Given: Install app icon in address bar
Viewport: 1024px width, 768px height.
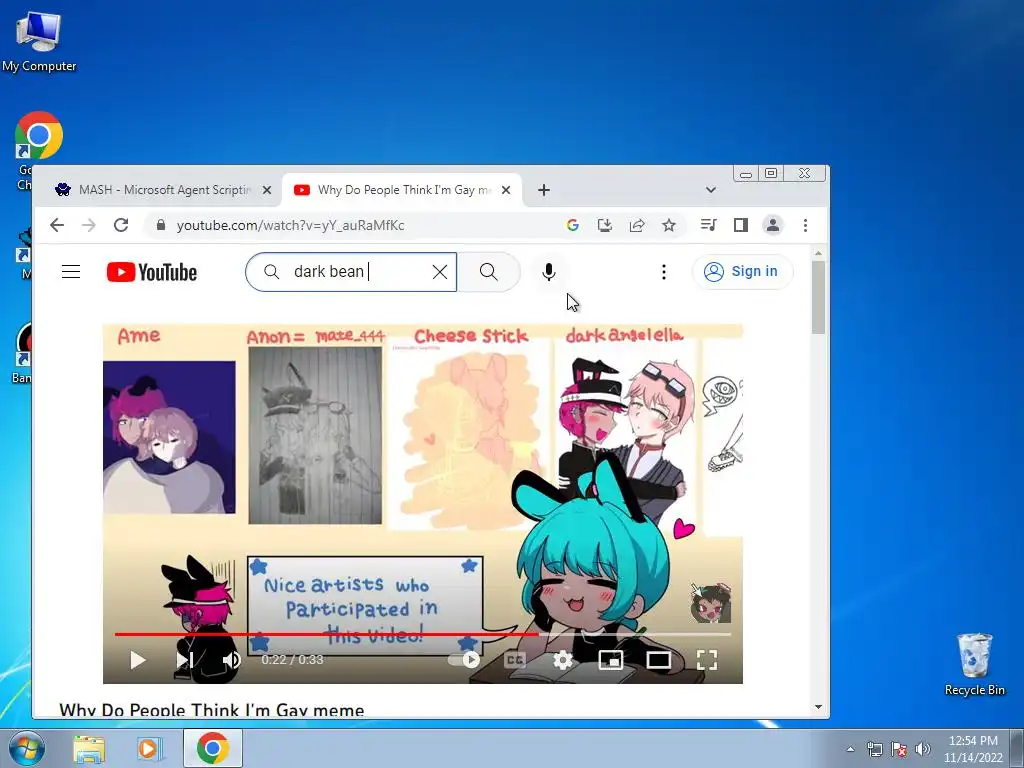Looking at the screenshot, I should click(x=605, y=225).
